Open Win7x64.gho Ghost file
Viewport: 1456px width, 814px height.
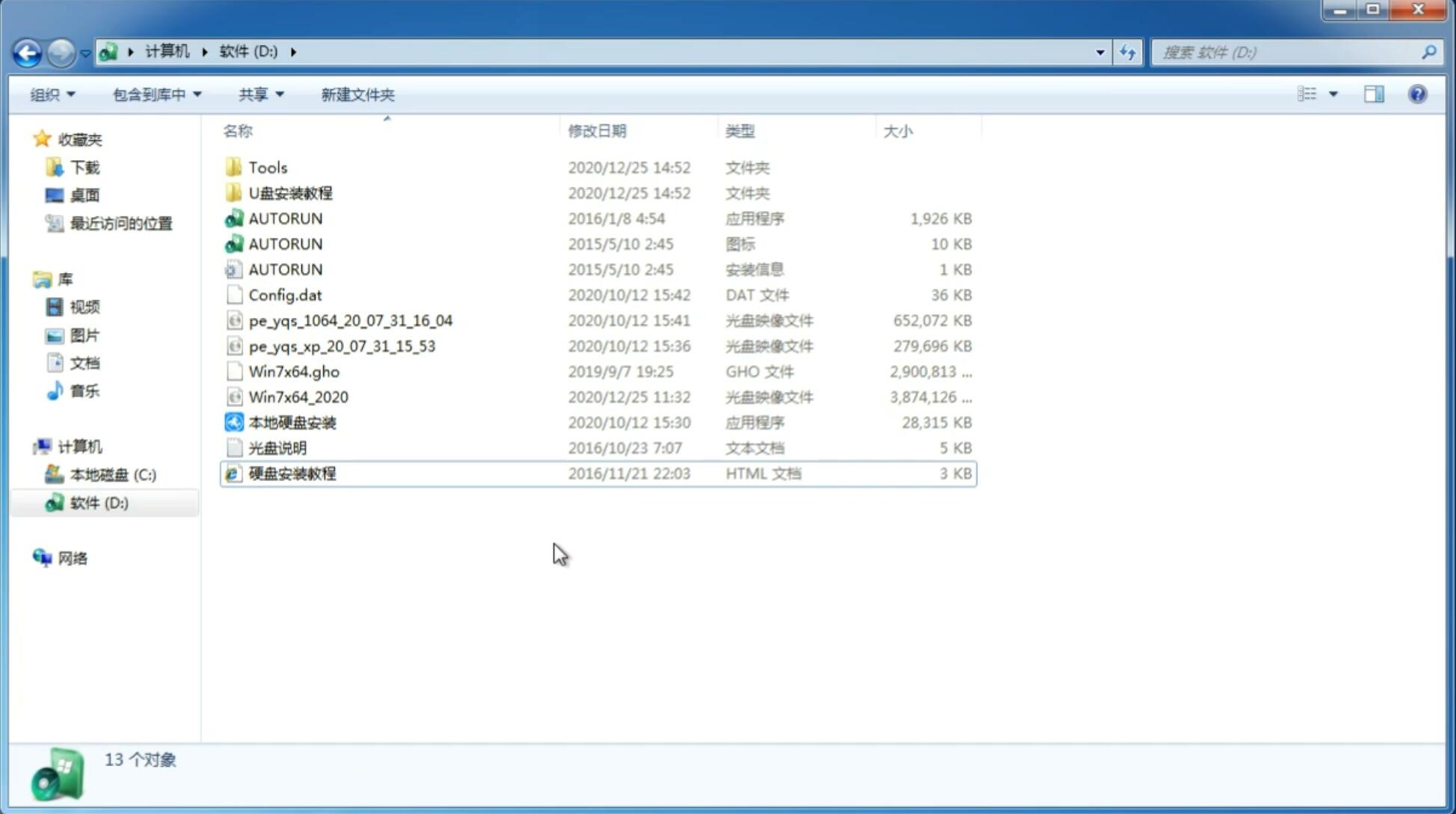point(294,371)
